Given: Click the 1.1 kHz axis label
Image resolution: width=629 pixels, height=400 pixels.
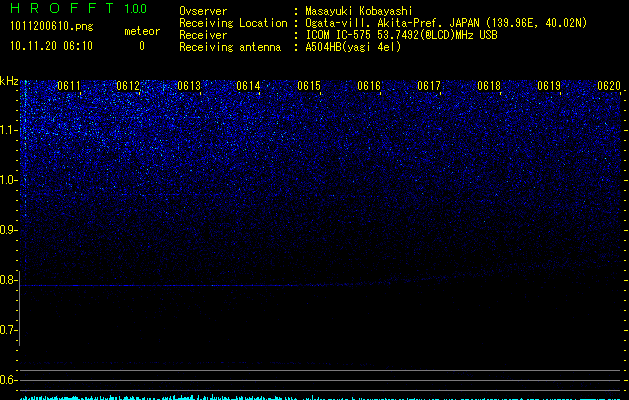Looking at the screenshot, I should [8, 130].
